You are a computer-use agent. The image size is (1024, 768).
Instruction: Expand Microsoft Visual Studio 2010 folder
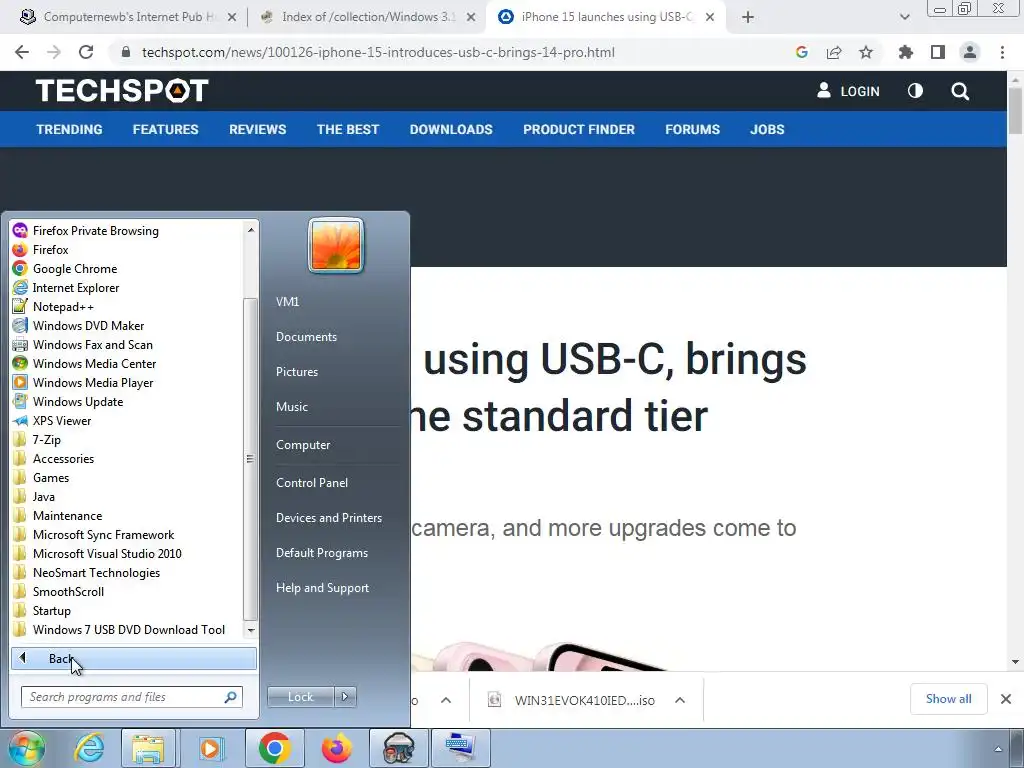coord(107,553)
